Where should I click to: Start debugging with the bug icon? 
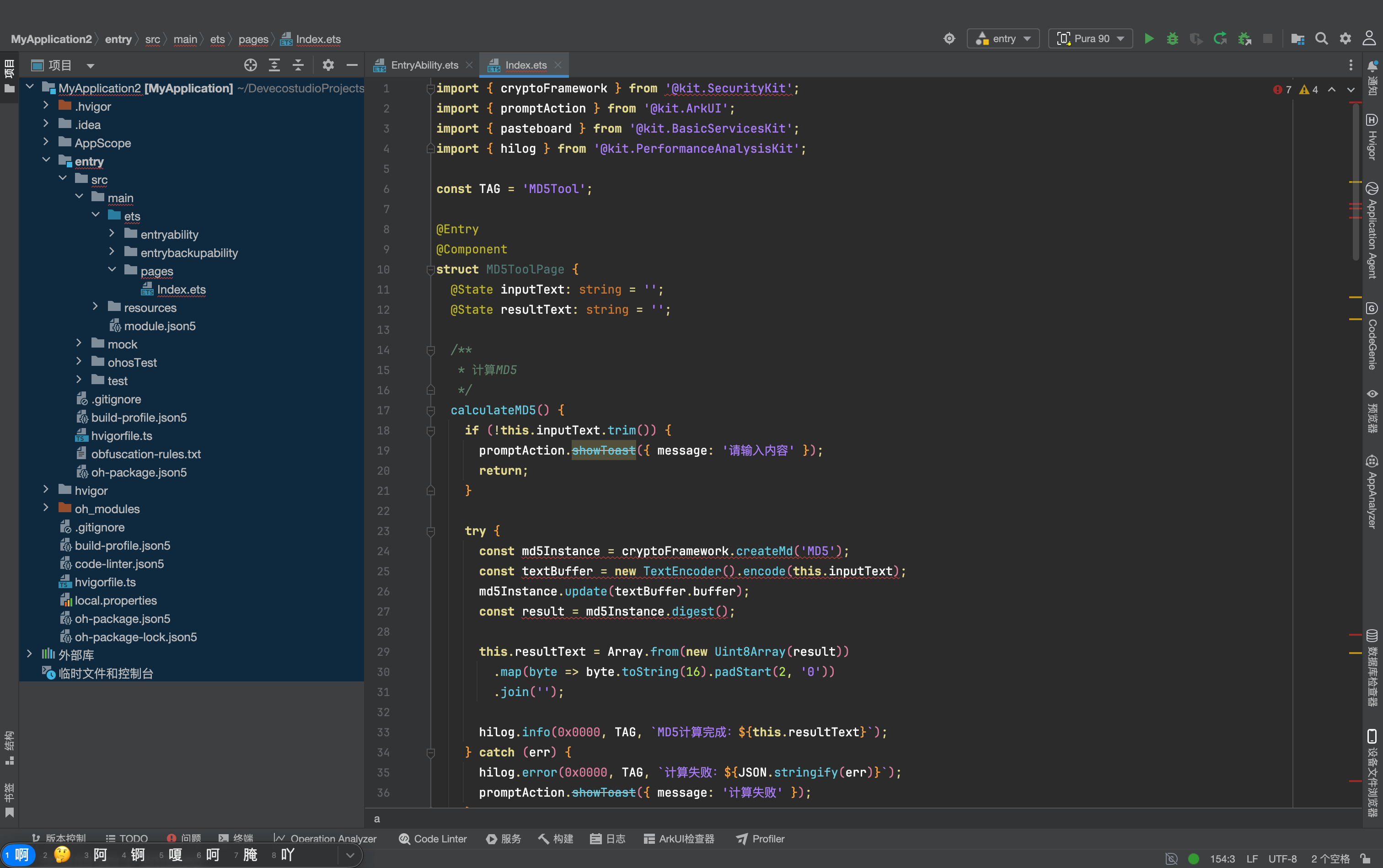[1172, 38]
